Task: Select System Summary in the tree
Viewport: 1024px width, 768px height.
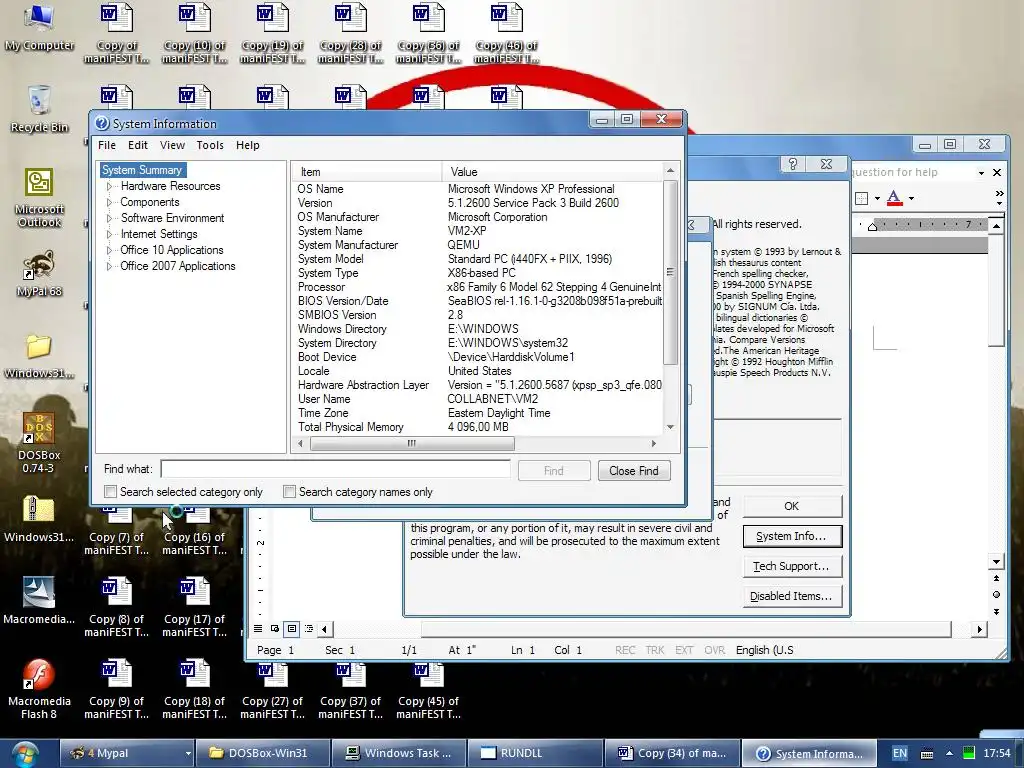Action: pos(142,170)
